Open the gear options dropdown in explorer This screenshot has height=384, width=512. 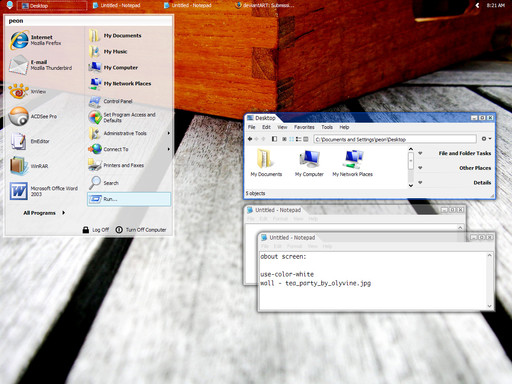486,139
